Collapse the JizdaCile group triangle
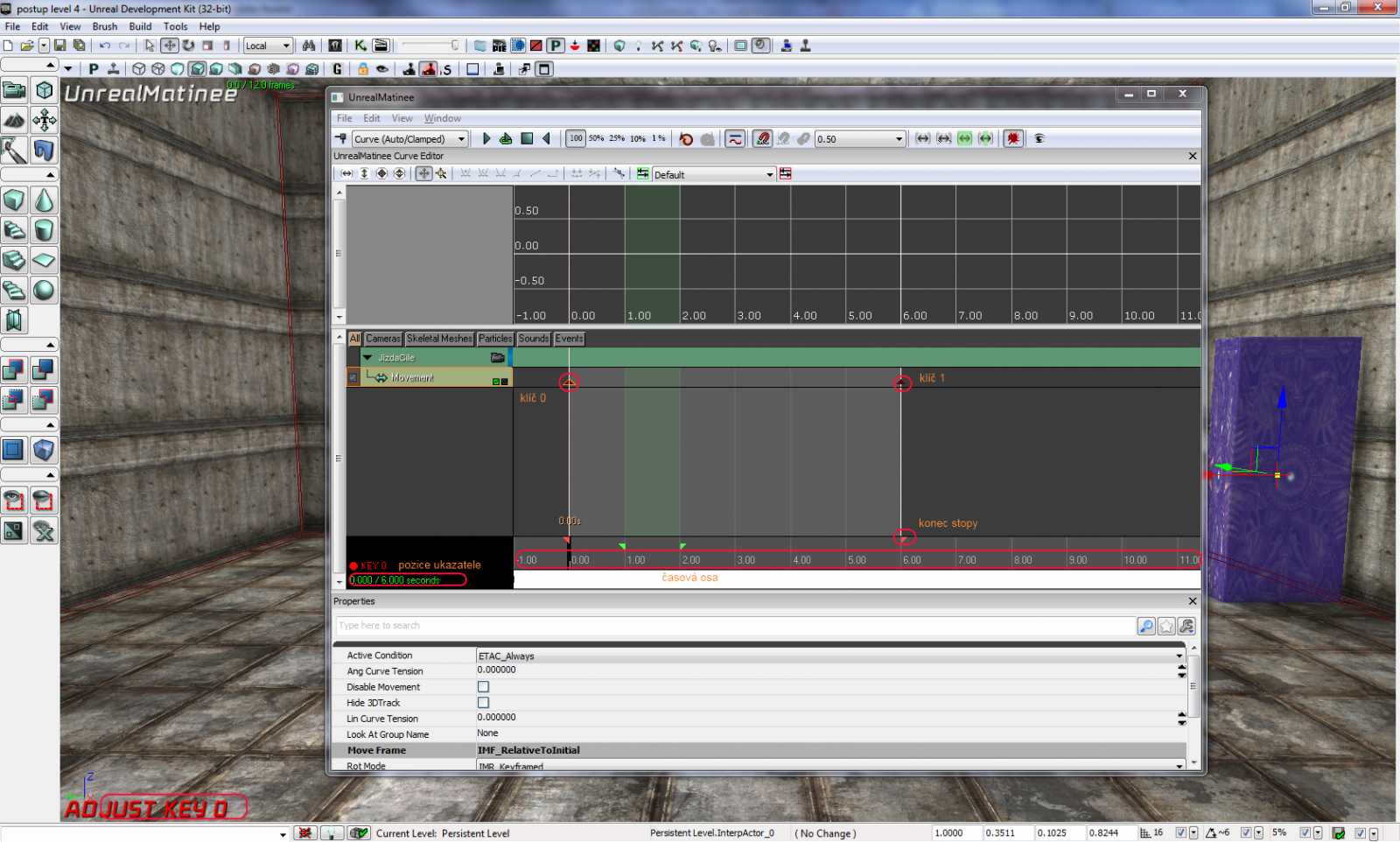The height and width of the screenshot is (842, 1400). pyautogui.click(x=367, y=357)
